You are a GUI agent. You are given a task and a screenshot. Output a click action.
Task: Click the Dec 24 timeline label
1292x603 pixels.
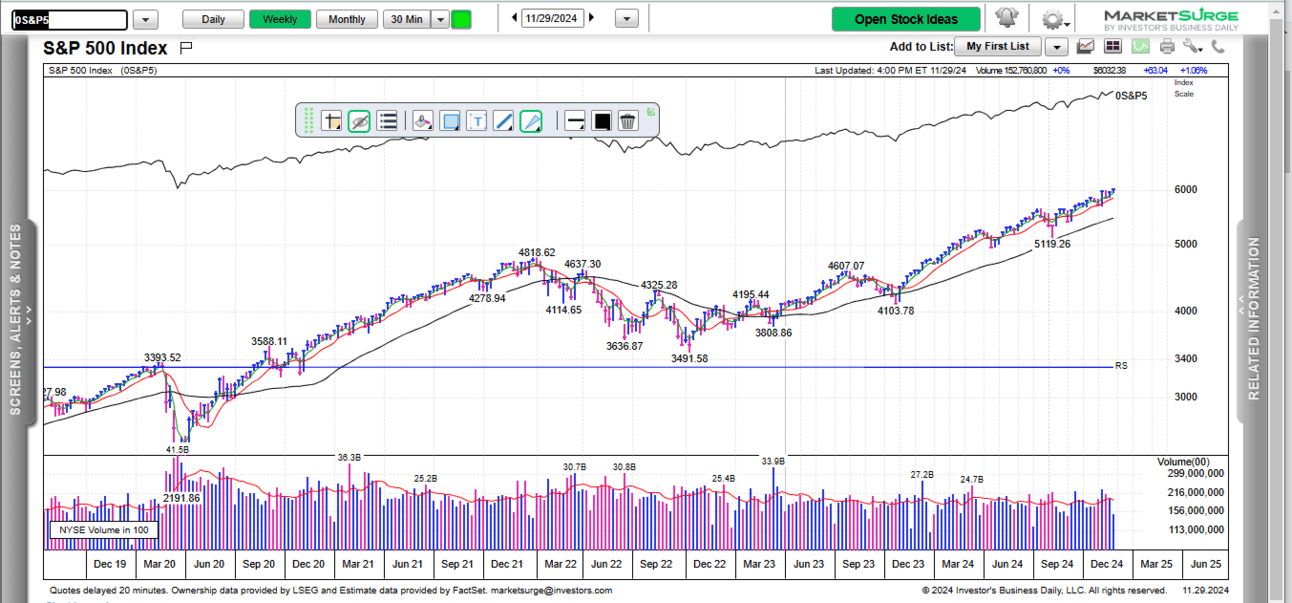(1104, 564)
